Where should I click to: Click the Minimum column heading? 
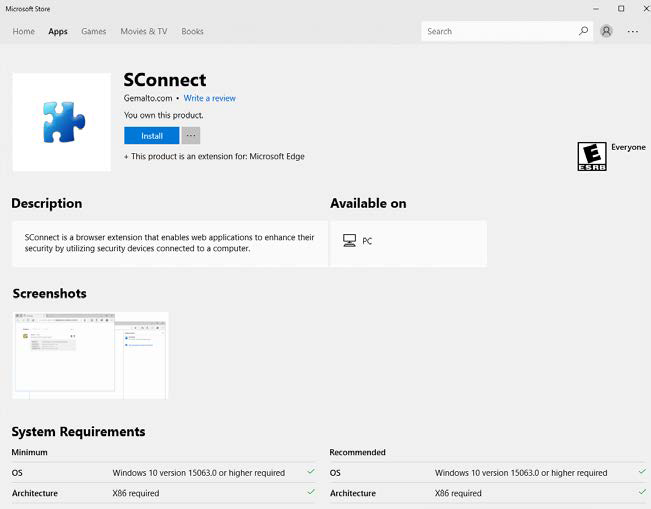(29, 452)
